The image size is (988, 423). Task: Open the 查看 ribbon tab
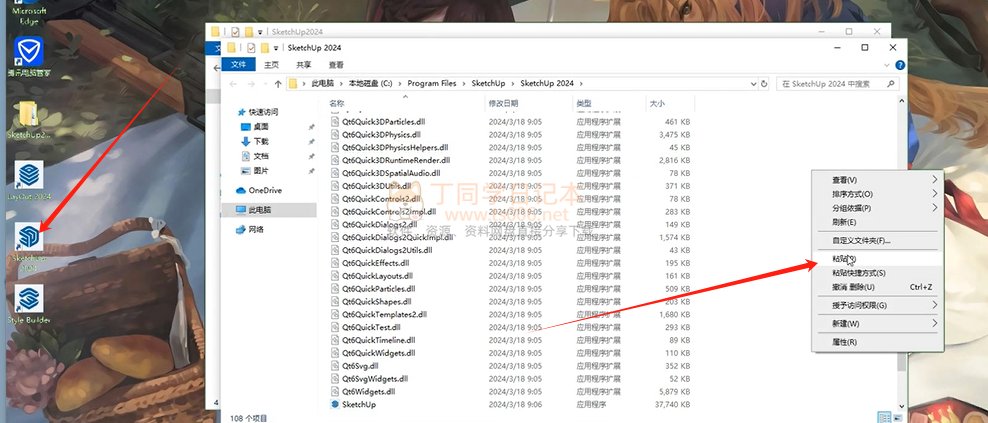[337, 65]
